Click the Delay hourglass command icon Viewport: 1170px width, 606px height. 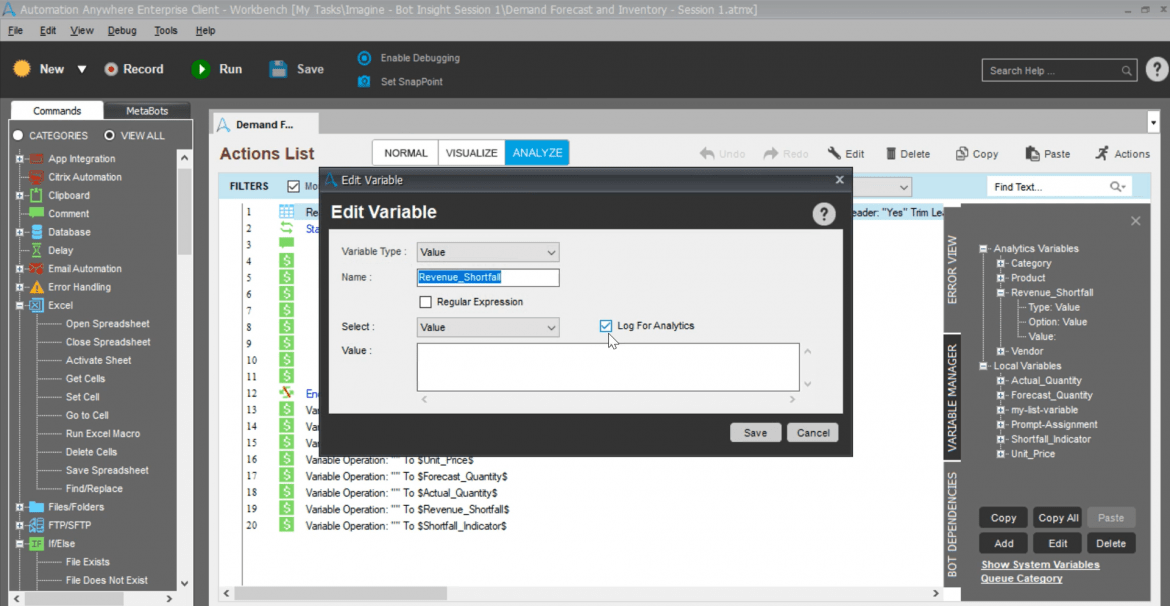tap(37, 250)
